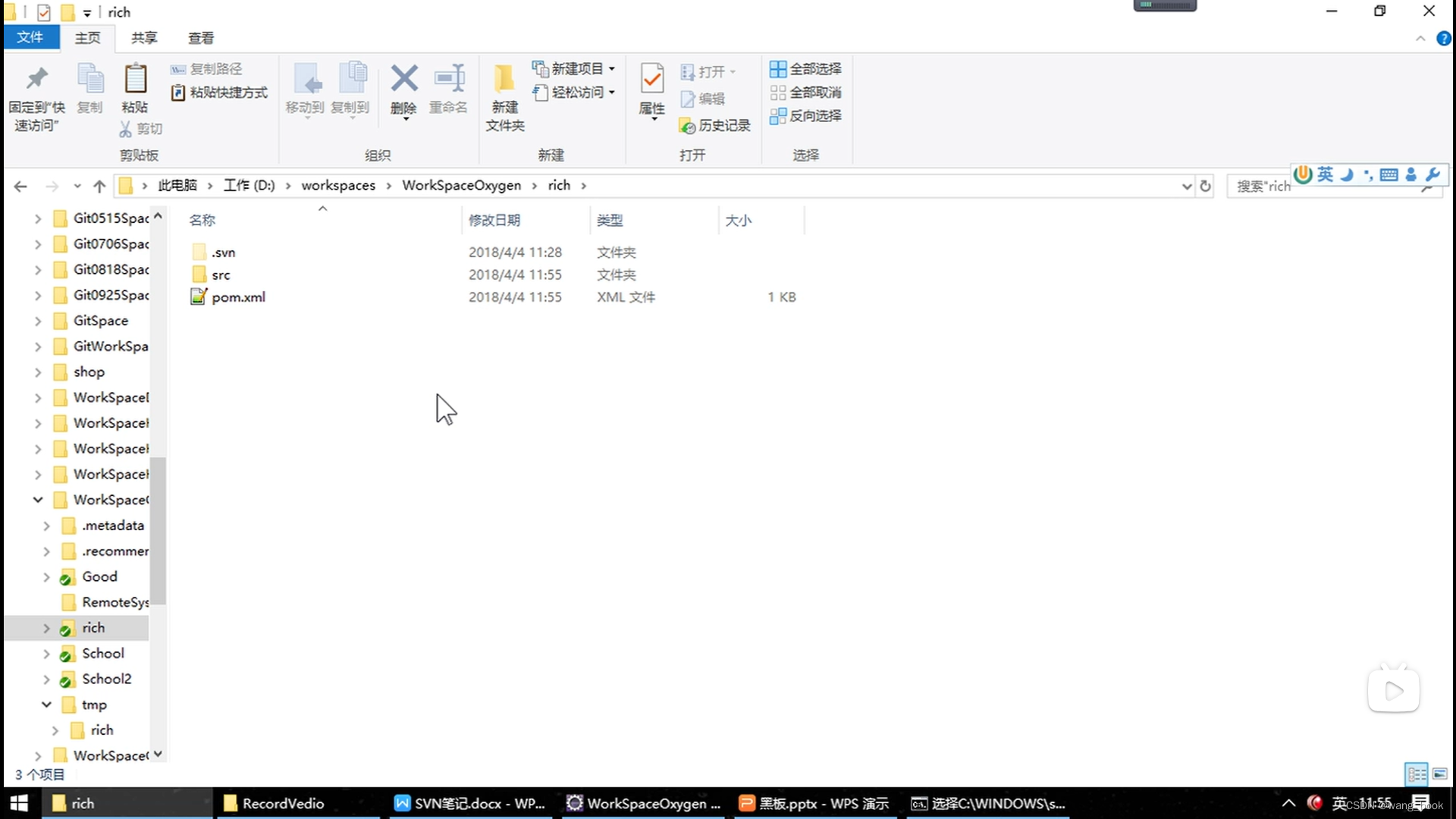Click workspaces in the breadcrumb path
The image size is (1456, 819).
(x=338, y=186)
